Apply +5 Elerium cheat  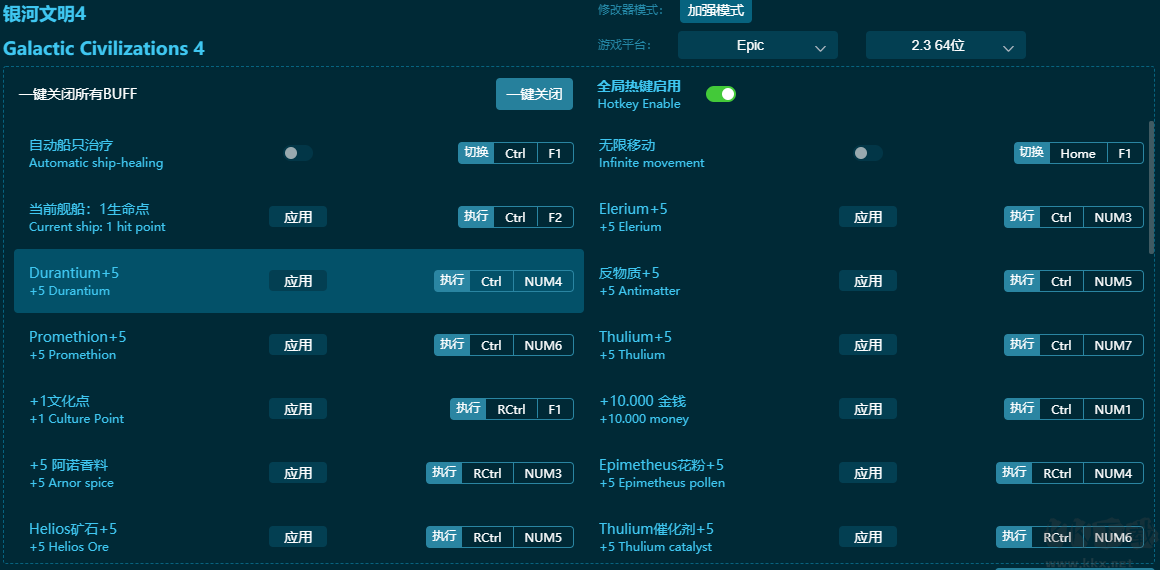(868, 217)
